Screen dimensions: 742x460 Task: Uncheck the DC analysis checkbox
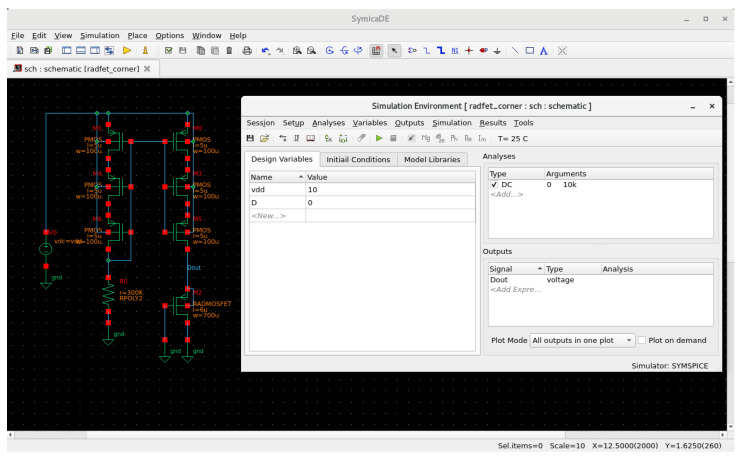tap(494, 185)
